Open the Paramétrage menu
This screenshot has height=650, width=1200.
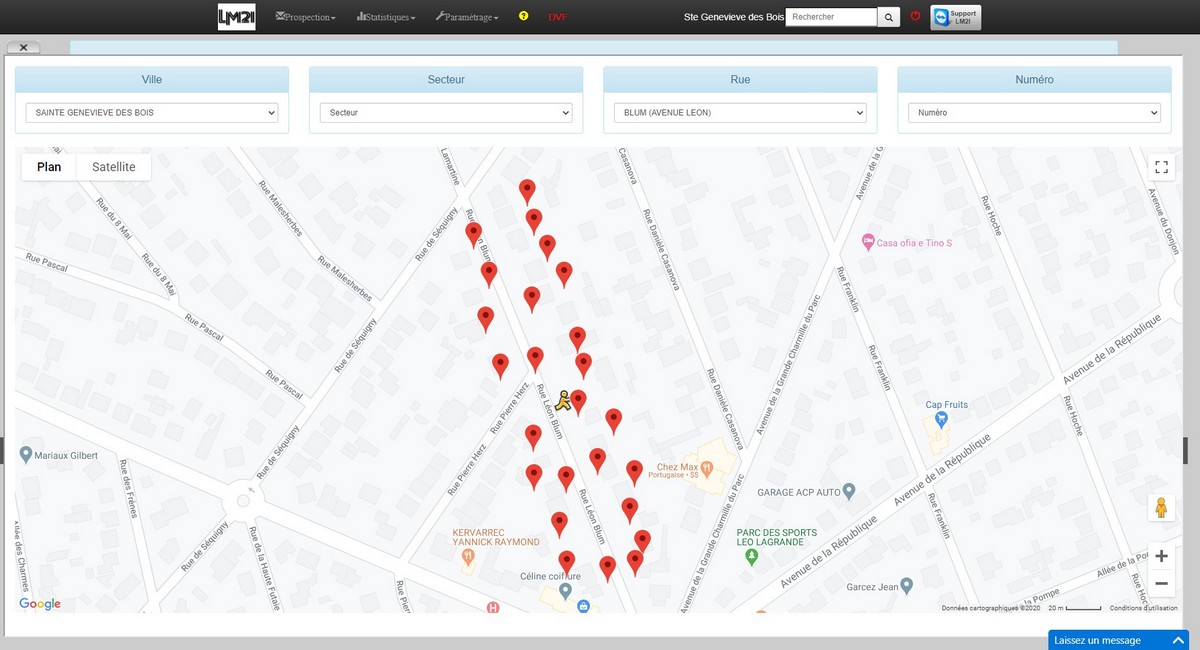467,17
